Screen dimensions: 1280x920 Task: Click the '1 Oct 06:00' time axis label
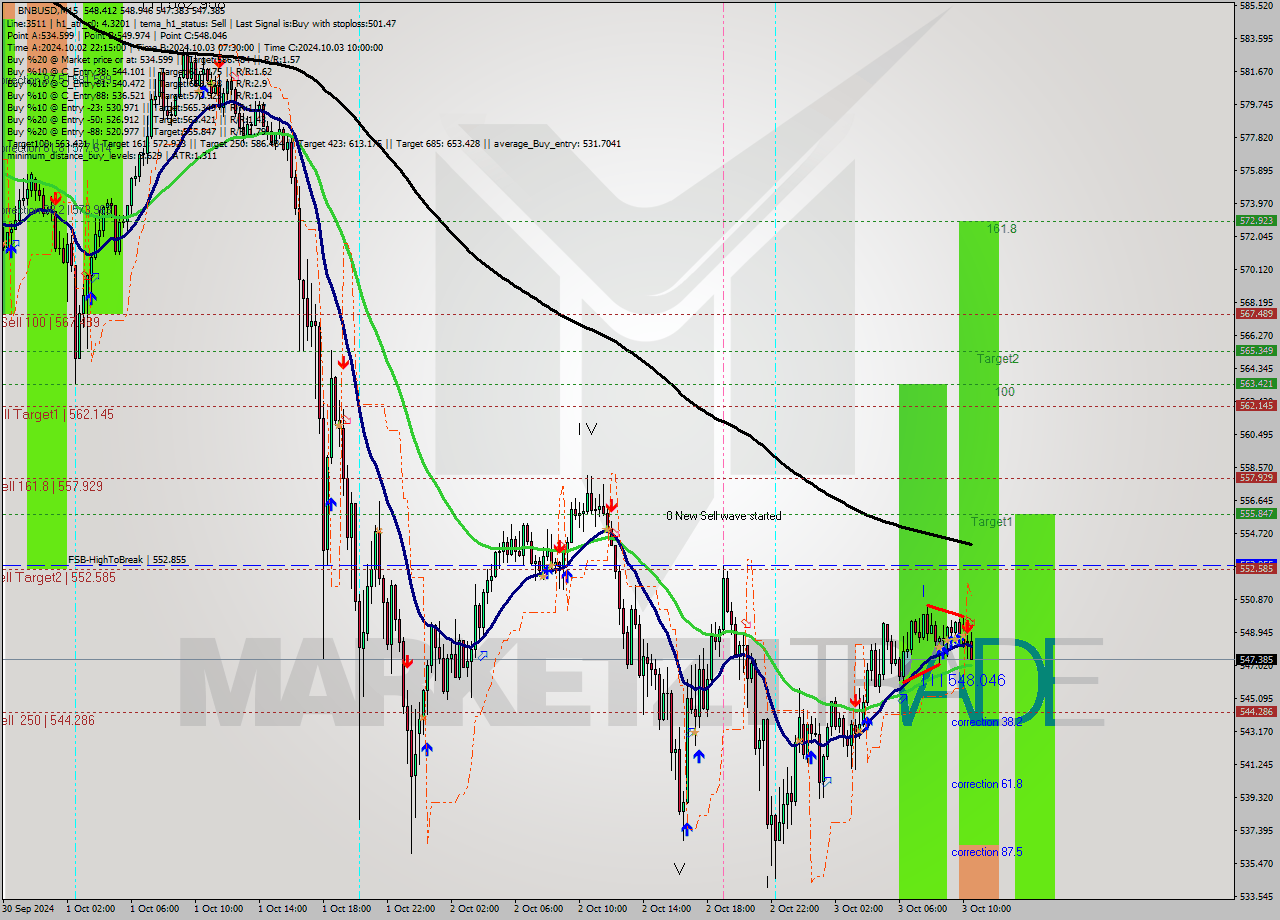(155, 909)
